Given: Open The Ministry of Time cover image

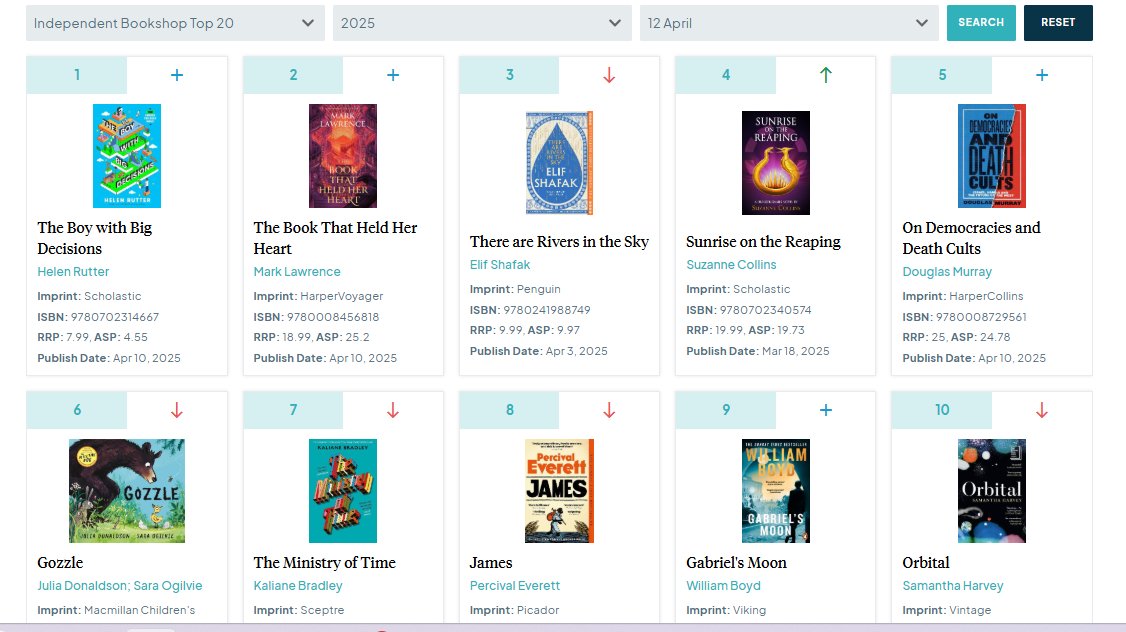Looking at the screenshot, I should [x=343, y=491].
